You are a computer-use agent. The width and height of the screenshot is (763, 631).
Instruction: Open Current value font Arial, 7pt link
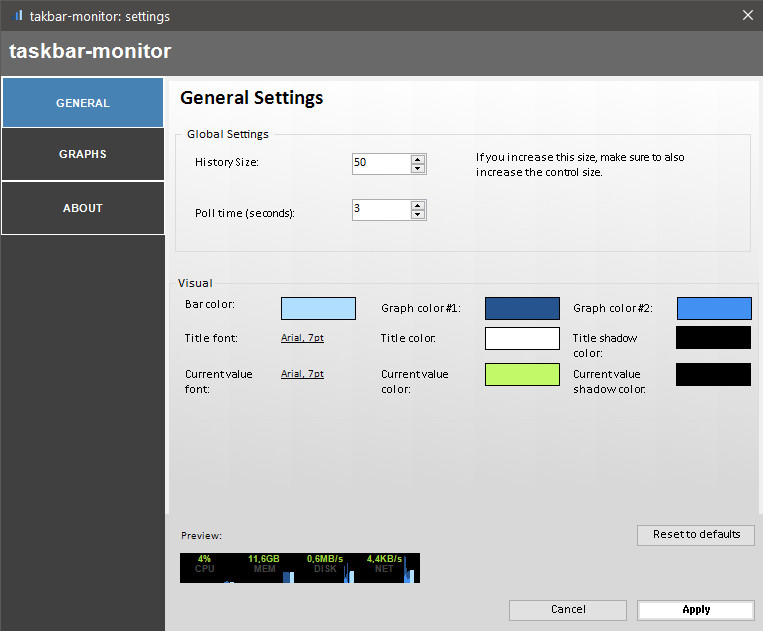tap(302, 374)
